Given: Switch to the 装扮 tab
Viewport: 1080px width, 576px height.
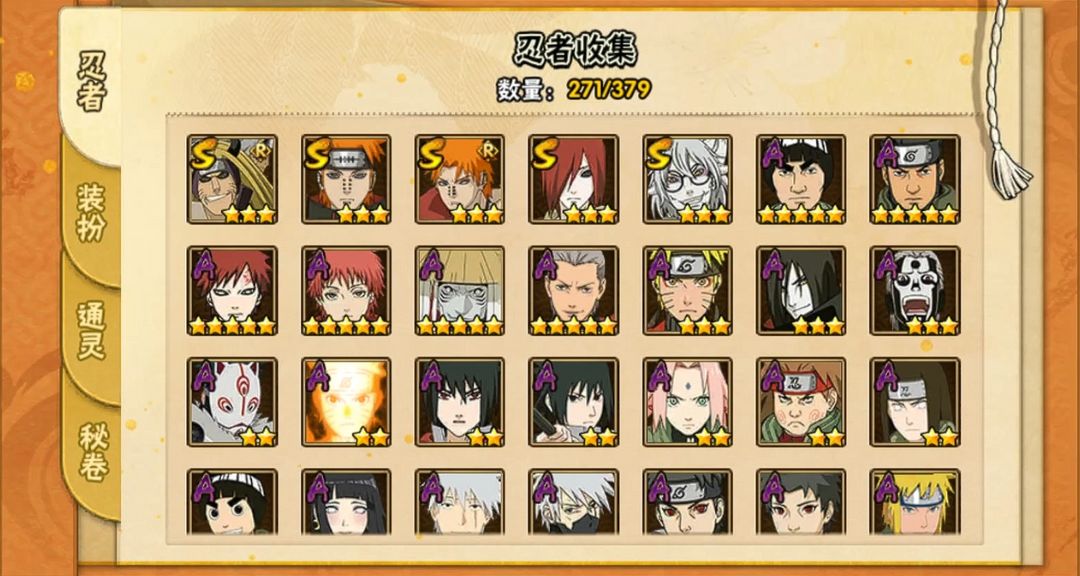Looking at the screenshot, I should 91,212.
